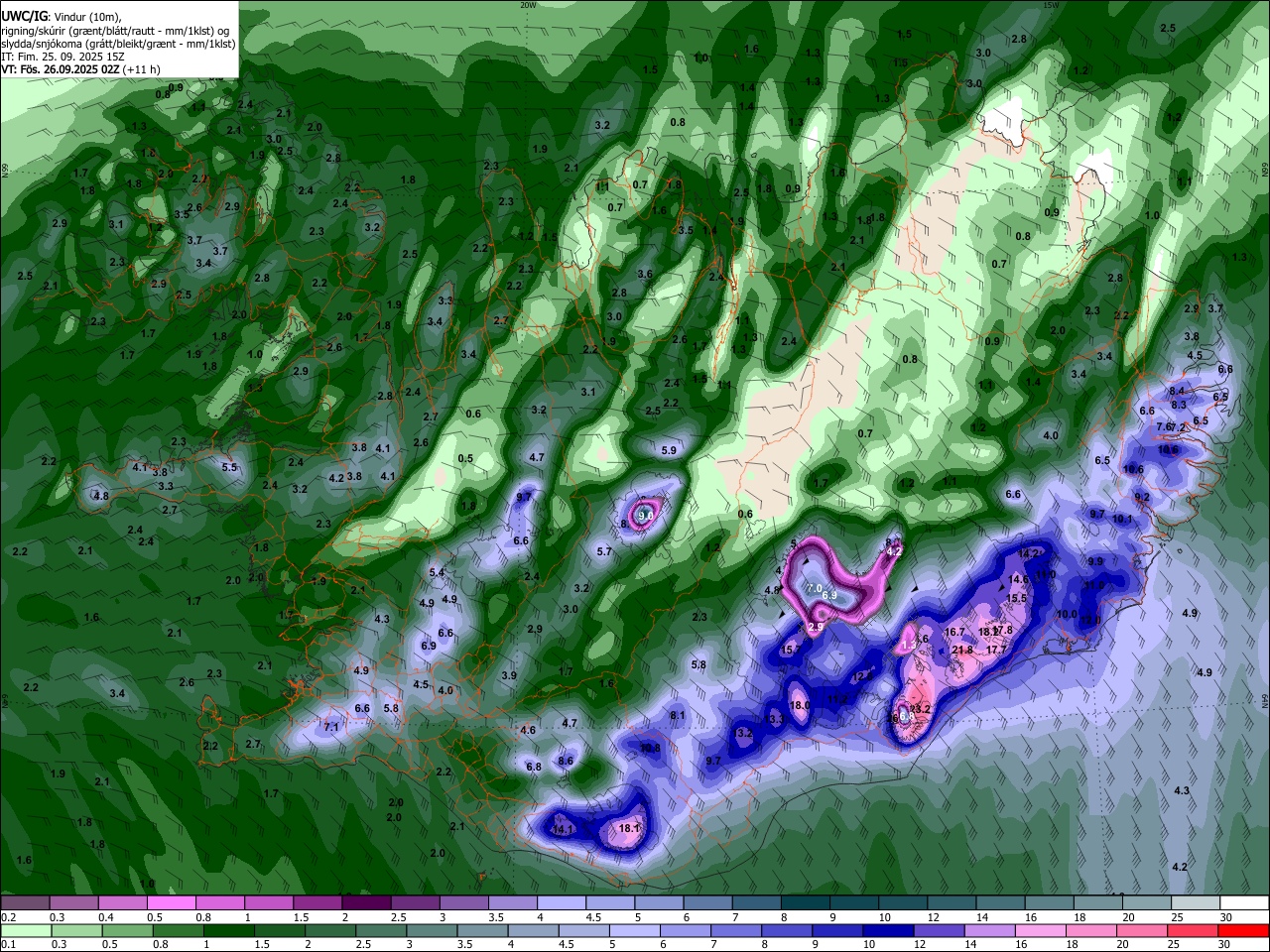1270x952 pixels.
Task: Click the map value '17.7'
Action: [997, 651]
